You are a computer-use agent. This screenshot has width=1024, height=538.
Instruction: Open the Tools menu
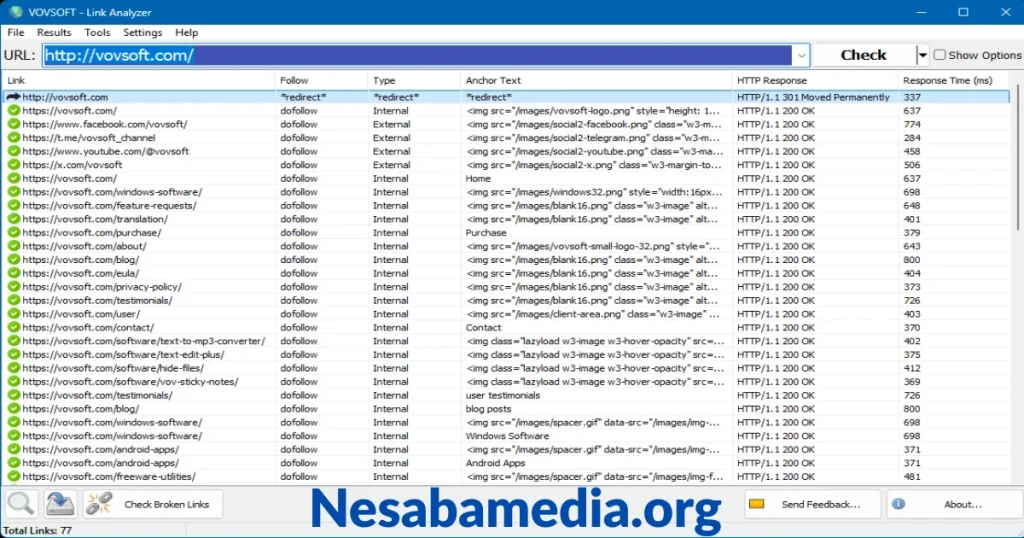[x=97, y=33]
